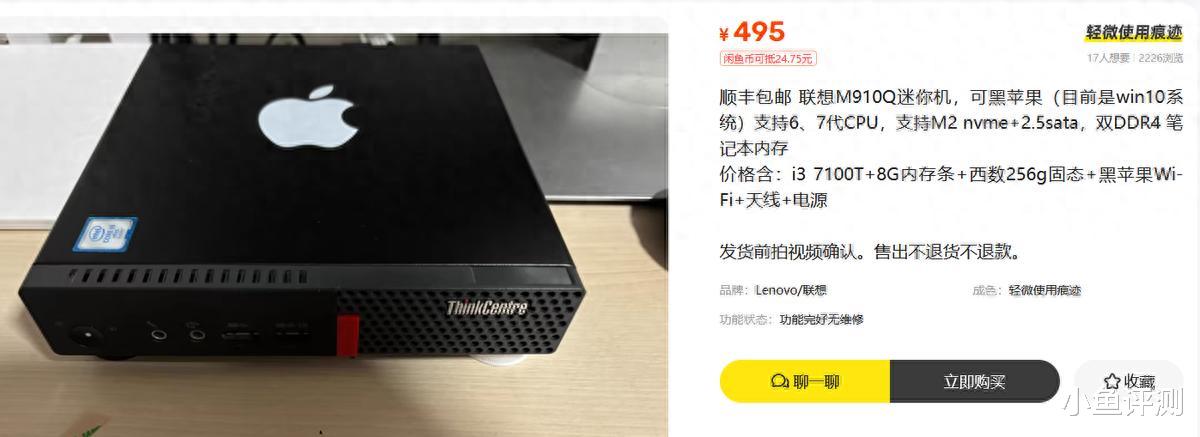Add listing to favorites via 收藏
The width and height of the screenshot is (1200, 437).
click(x=1128, y=381)
